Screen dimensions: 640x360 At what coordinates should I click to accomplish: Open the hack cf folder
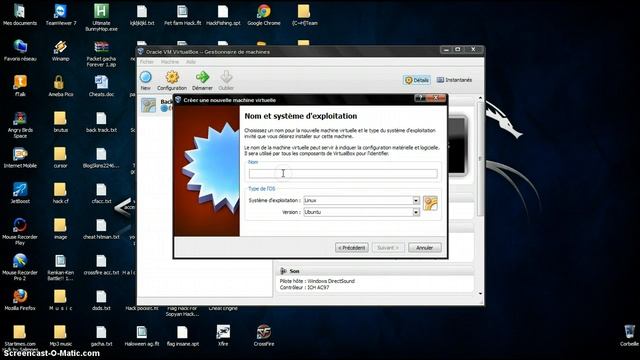(60, 193)
